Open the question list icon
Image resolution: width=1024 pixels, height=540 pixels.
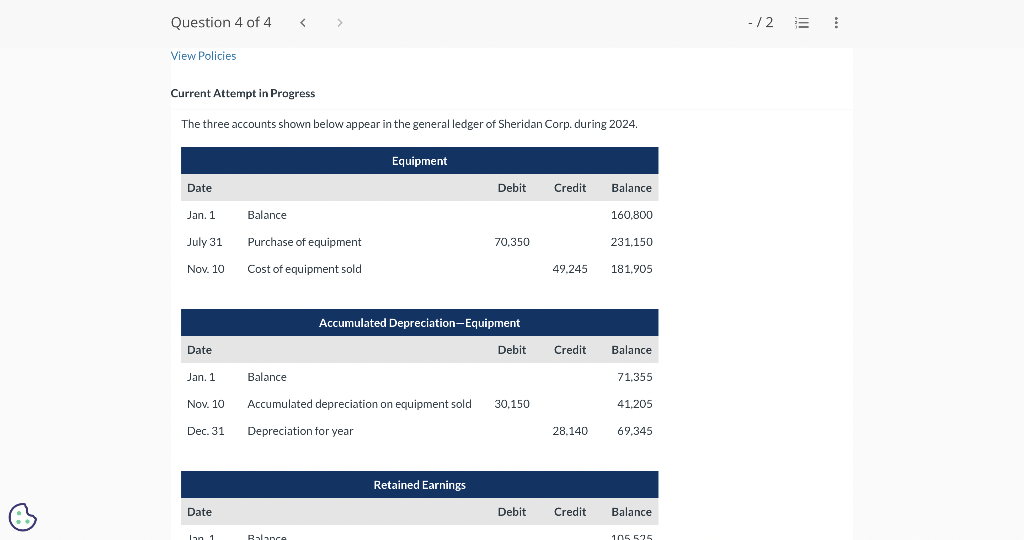tap(802, 23)
